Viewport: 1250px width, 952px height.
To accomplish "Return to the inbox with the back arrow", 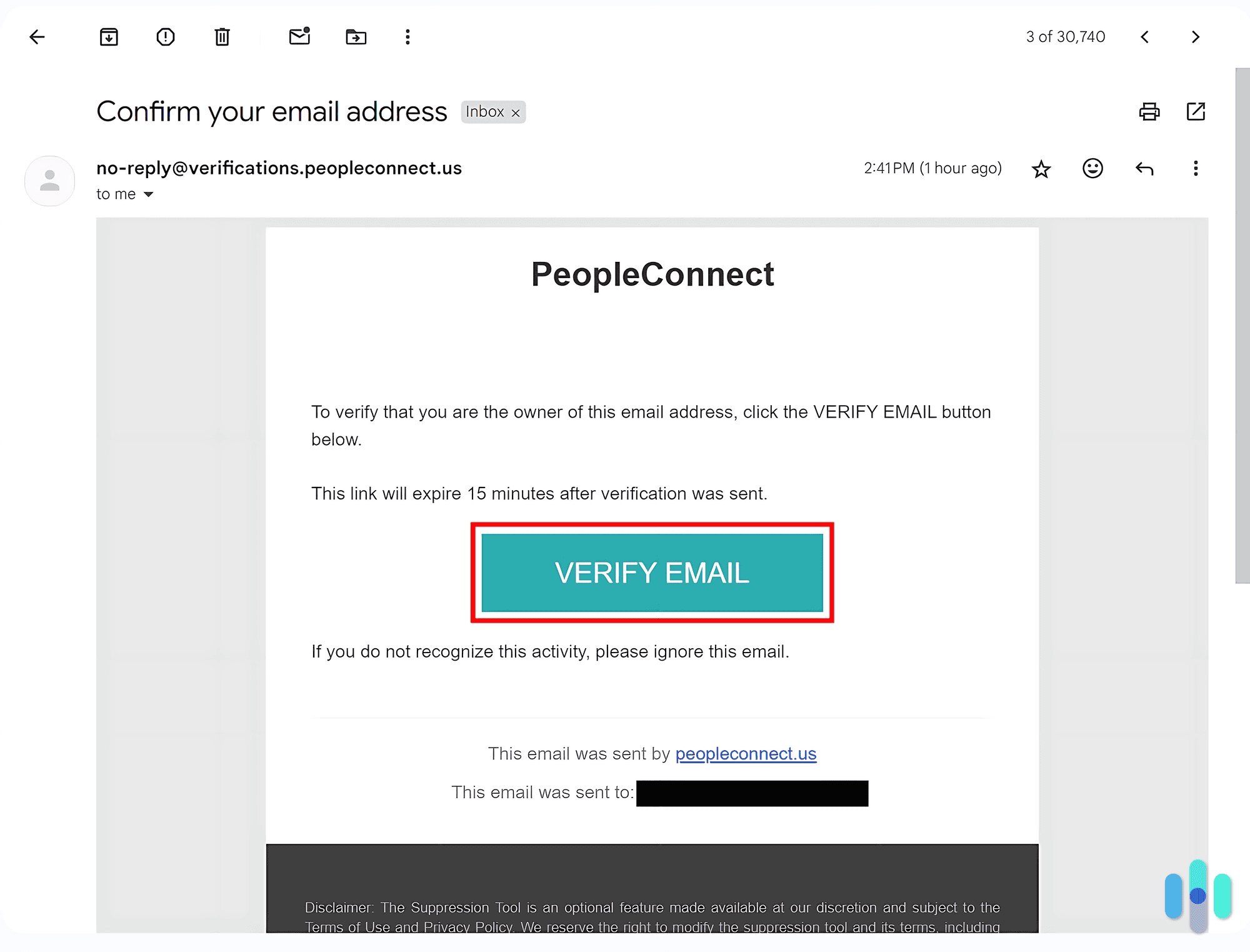I will (37, 36).
